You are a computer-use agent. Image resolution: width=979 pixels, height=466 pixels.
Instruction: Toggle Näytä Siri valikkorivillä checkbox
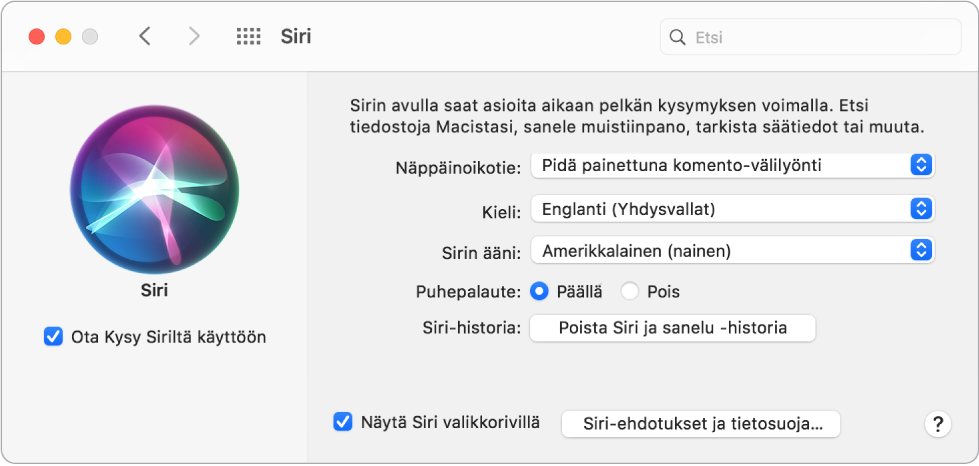coord(342,422)
